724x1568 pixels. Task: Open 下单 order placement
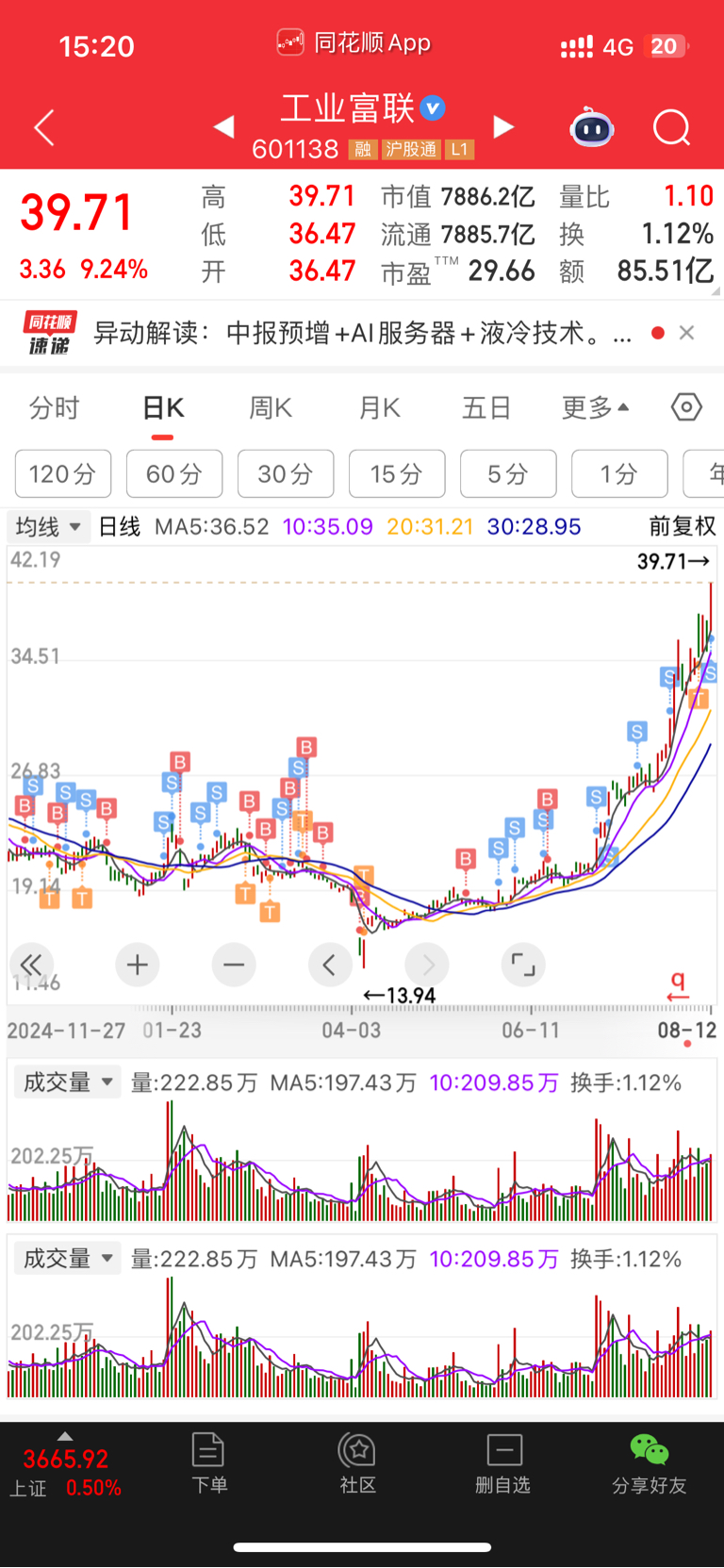pyautogui.click(x=208, y=1462)
